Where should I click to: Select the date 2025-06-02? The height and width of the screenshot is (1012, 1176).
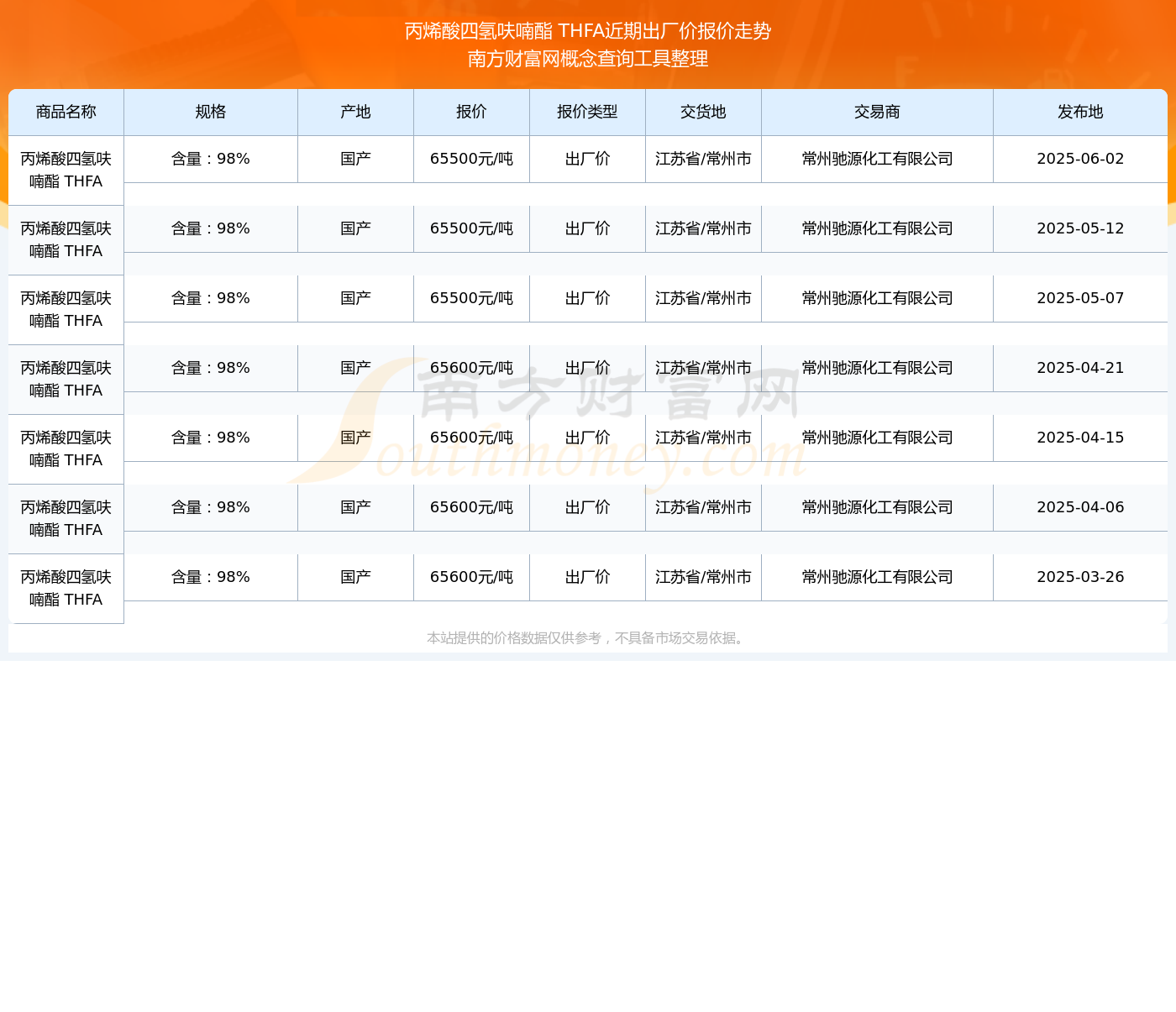click(x=1080, y=159)
